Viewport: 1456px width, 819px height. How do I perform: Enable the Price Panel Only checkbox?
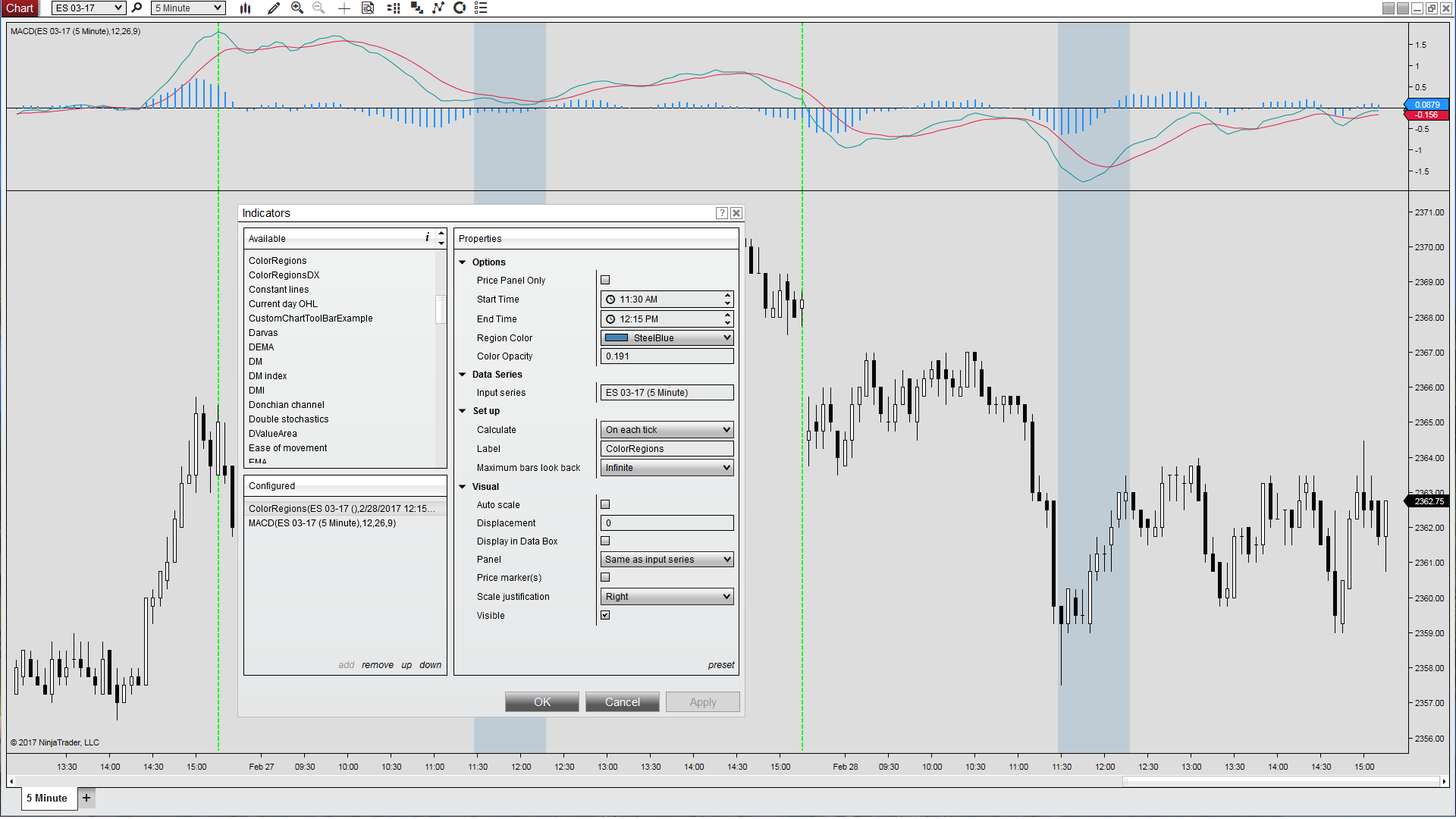605,280
